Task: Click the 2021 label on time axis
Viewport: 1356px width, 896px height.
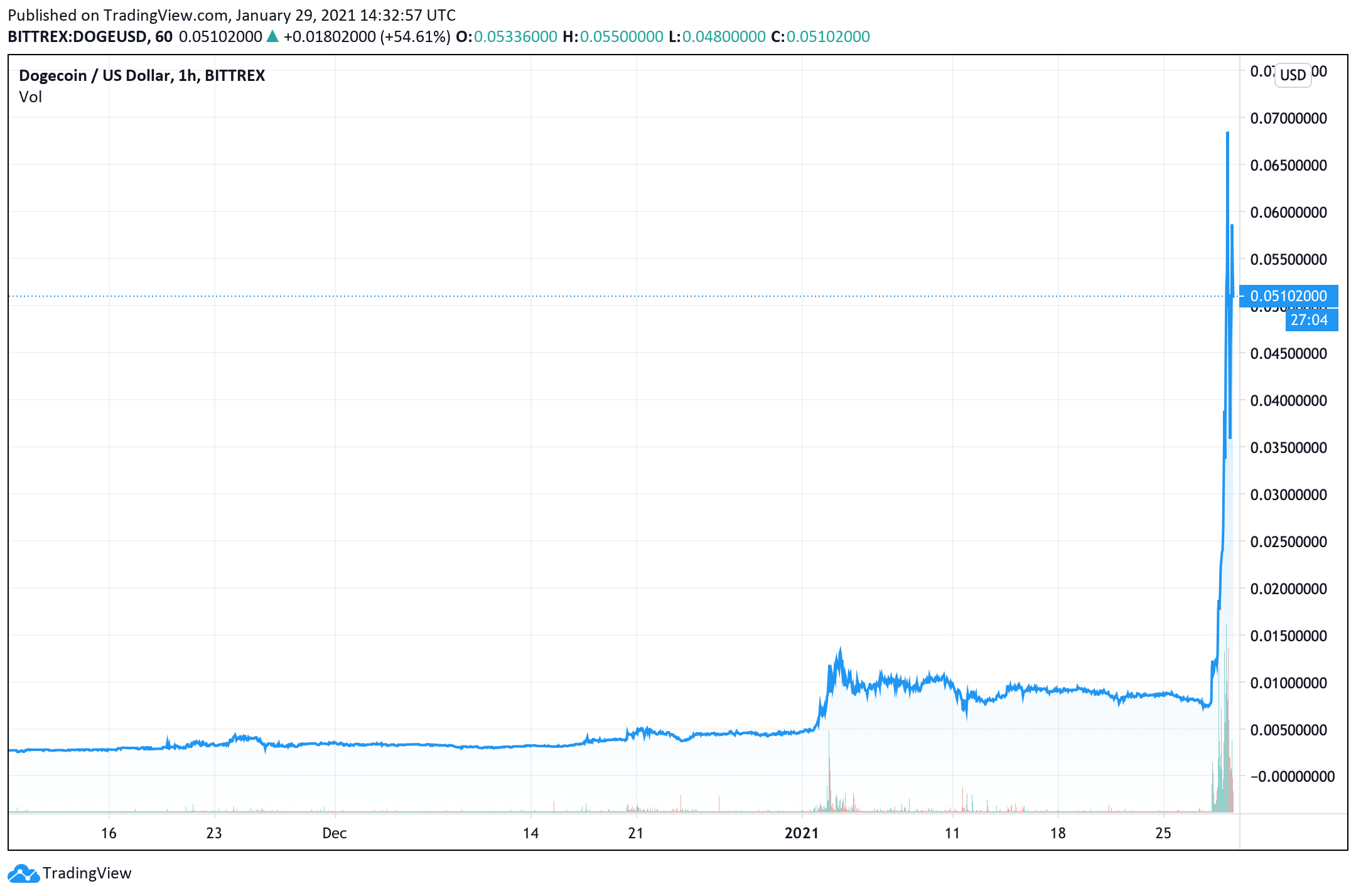Action: [x=802, y=833]
